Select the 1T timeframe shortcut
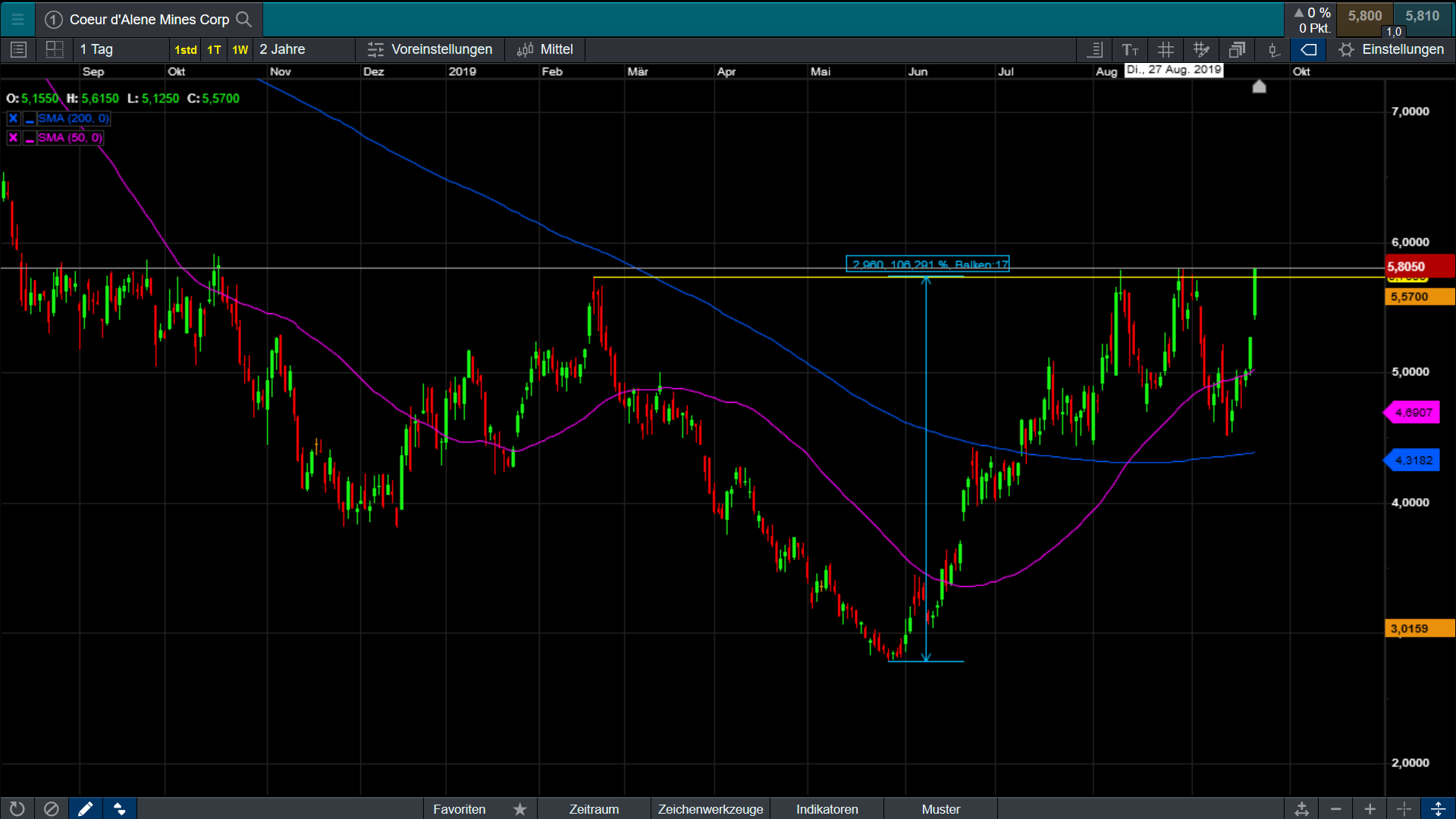This screenshot has width=1456, height=819. (x=214, y=50)
